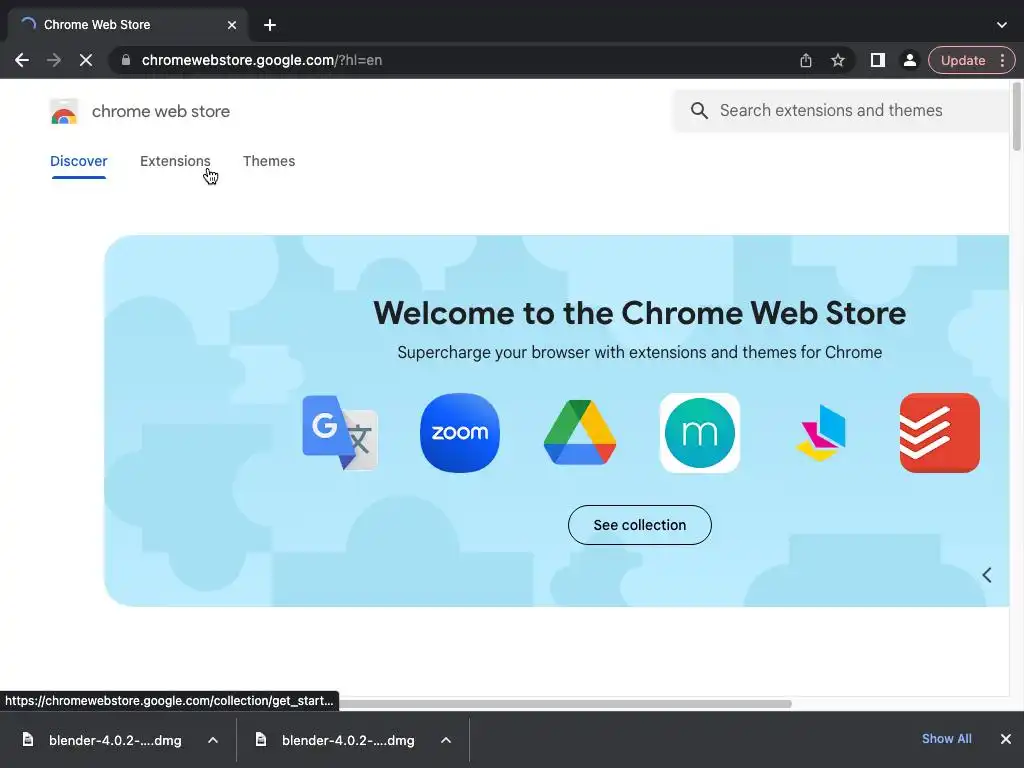Click the first blender dmg file icon
Image resolution: width=1024 pixels, height=768 pixels.
pos(27,739)
